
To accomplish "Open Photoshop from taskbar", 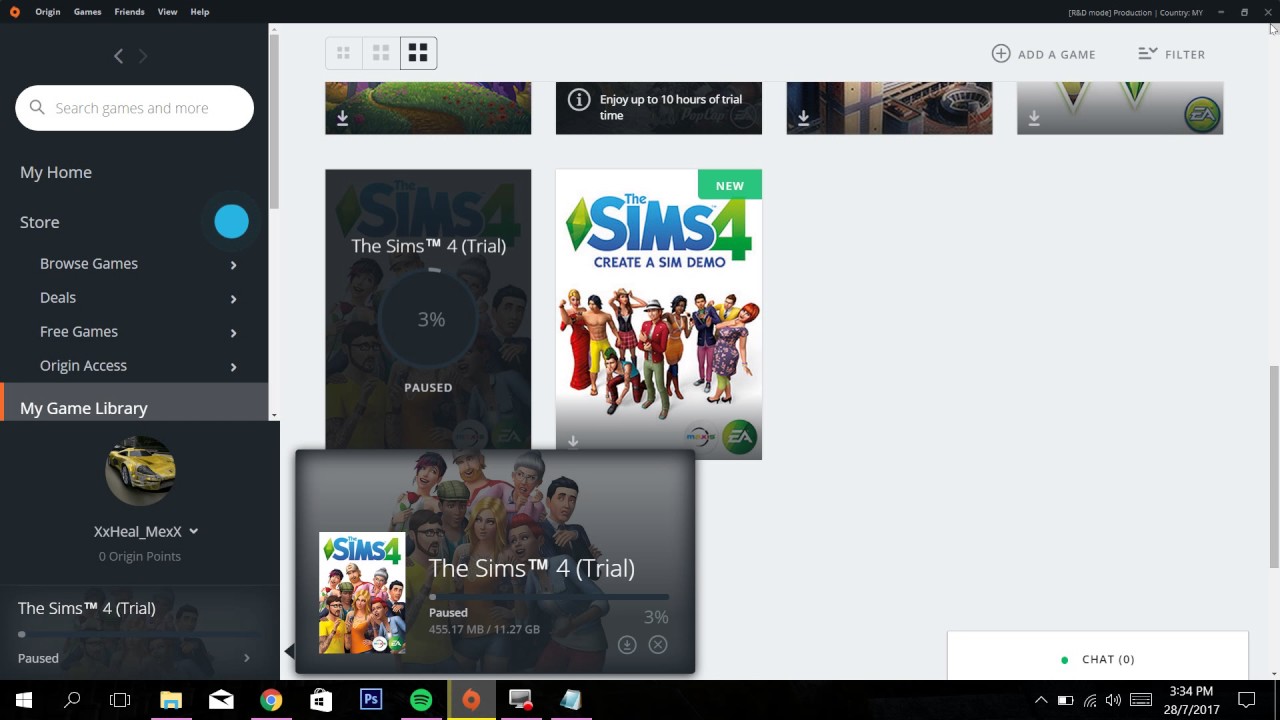I will coord(371,700).
